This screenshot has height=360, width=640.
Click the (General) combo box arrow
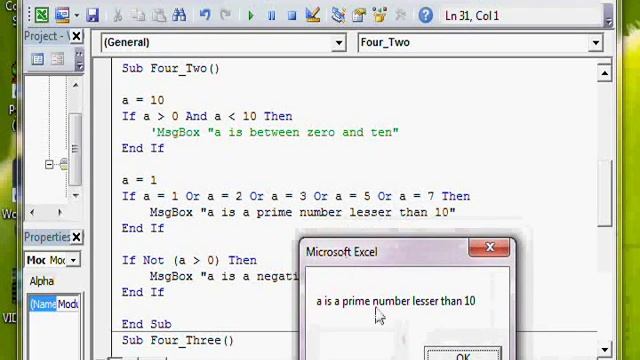(339, 43)
